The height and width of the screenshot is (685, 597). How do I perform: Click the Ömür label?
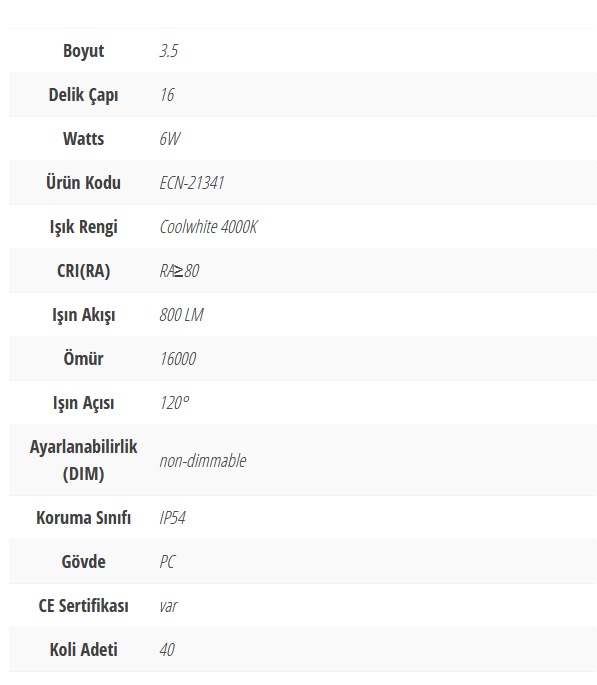point(83,359)
